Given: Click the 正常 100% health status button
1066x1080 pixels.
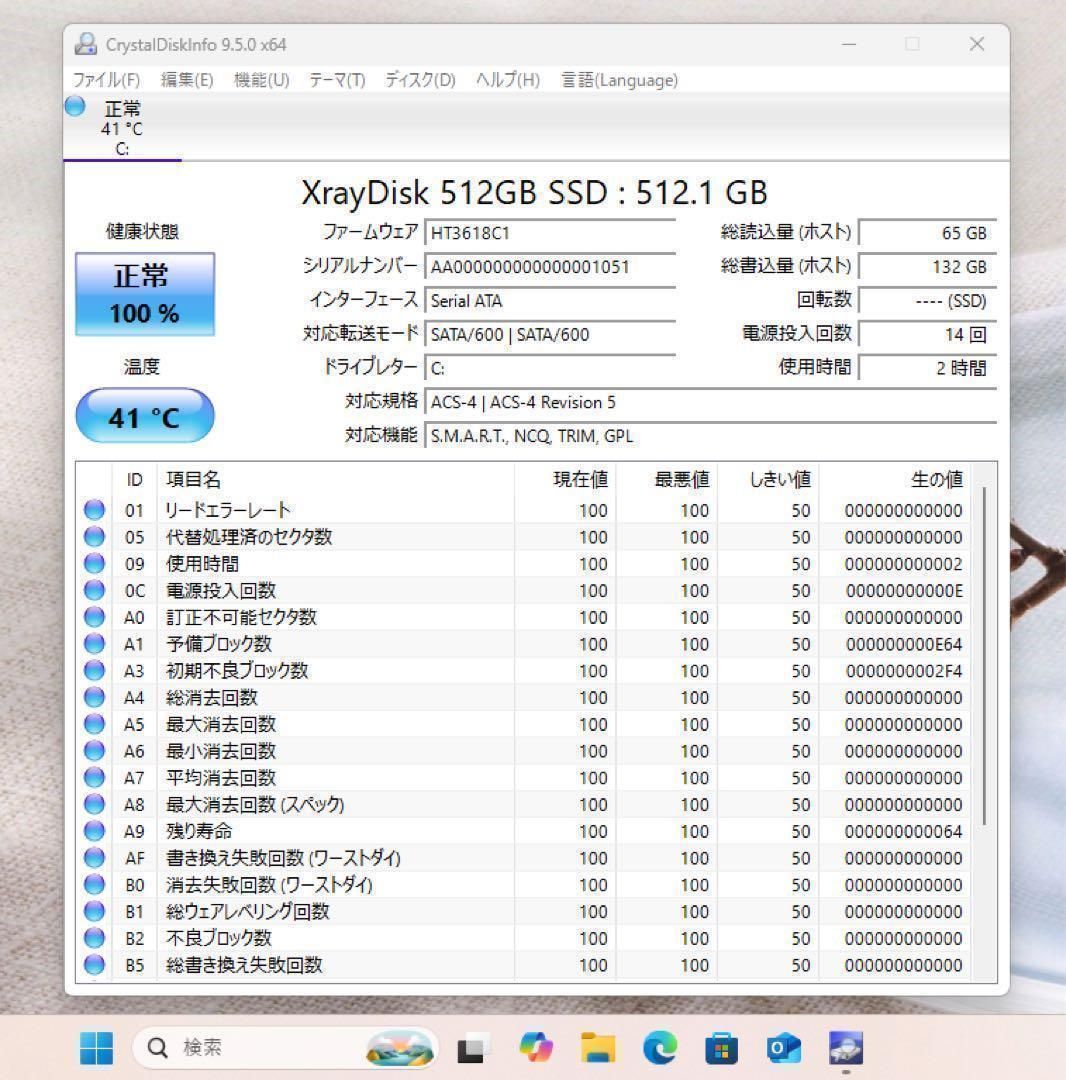Looking at the screenshot, I should click(144, 295).
